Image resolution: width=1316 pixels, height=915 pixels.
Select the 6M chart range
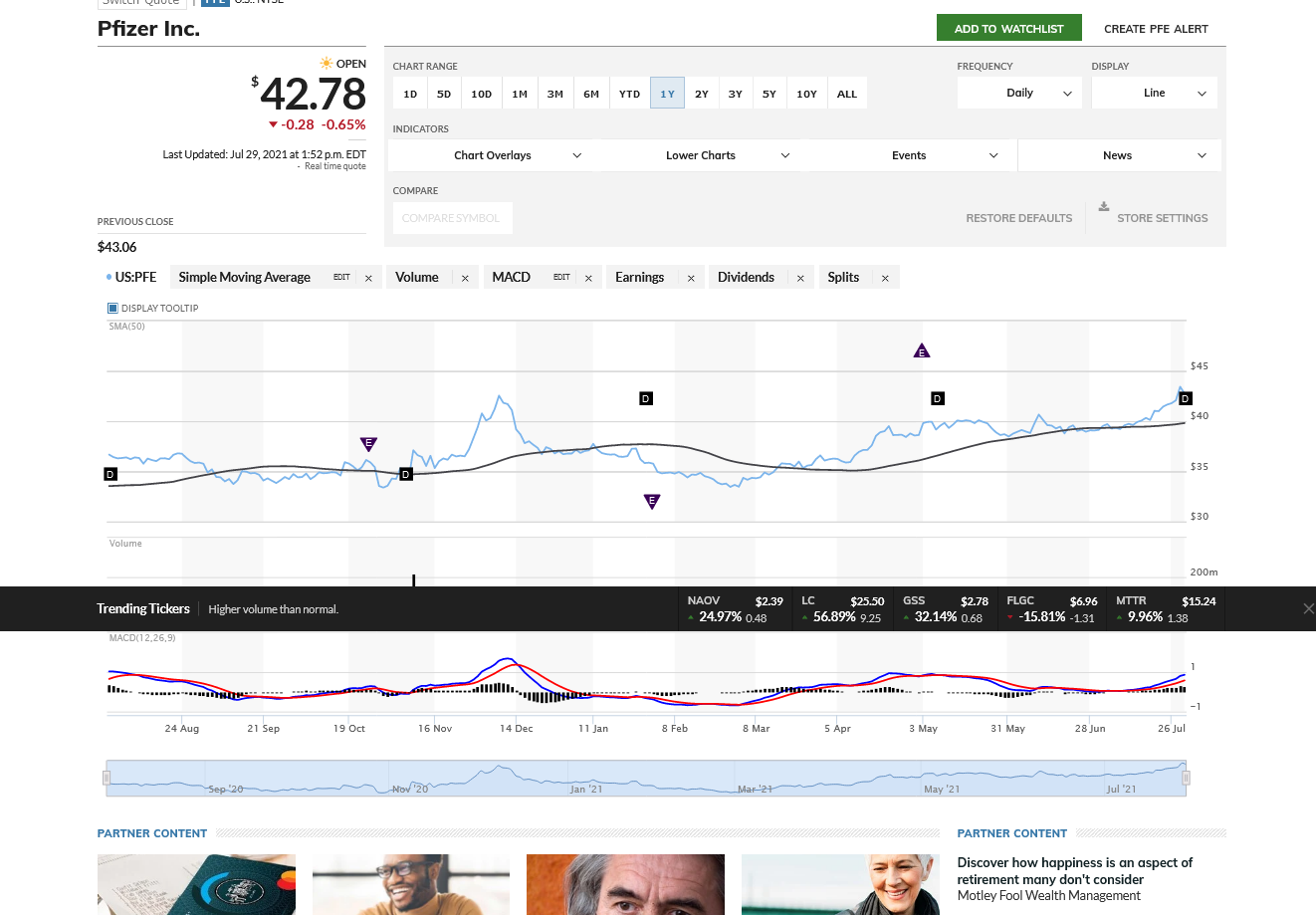(591, 94)
